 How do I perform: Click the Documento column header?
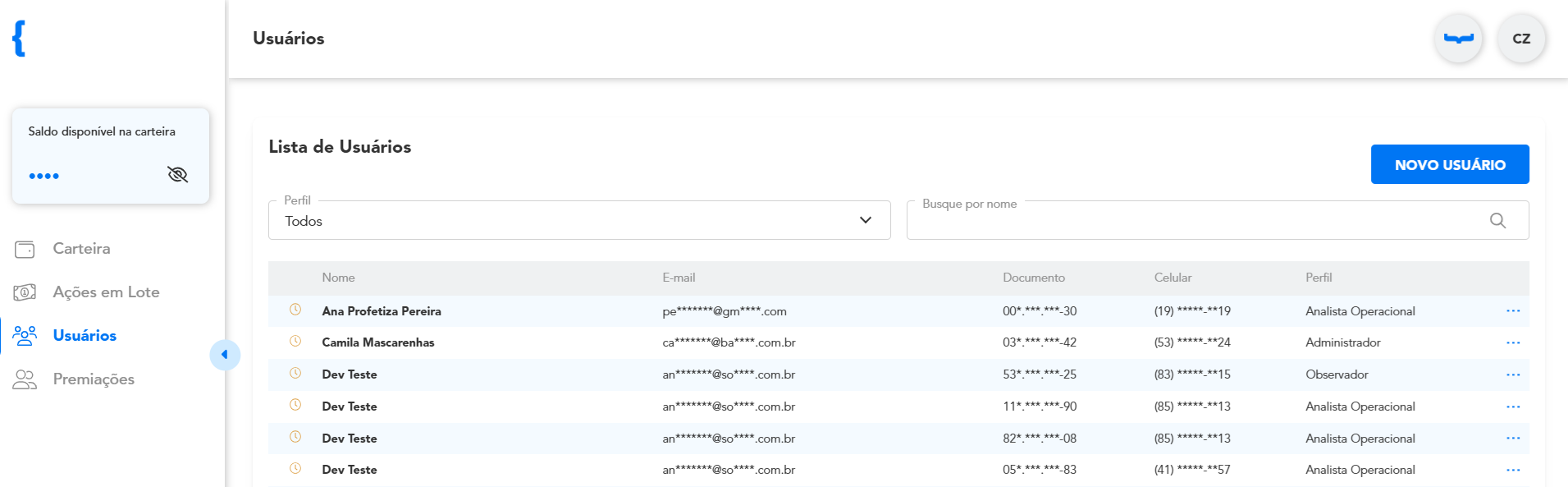point(1034,278)
